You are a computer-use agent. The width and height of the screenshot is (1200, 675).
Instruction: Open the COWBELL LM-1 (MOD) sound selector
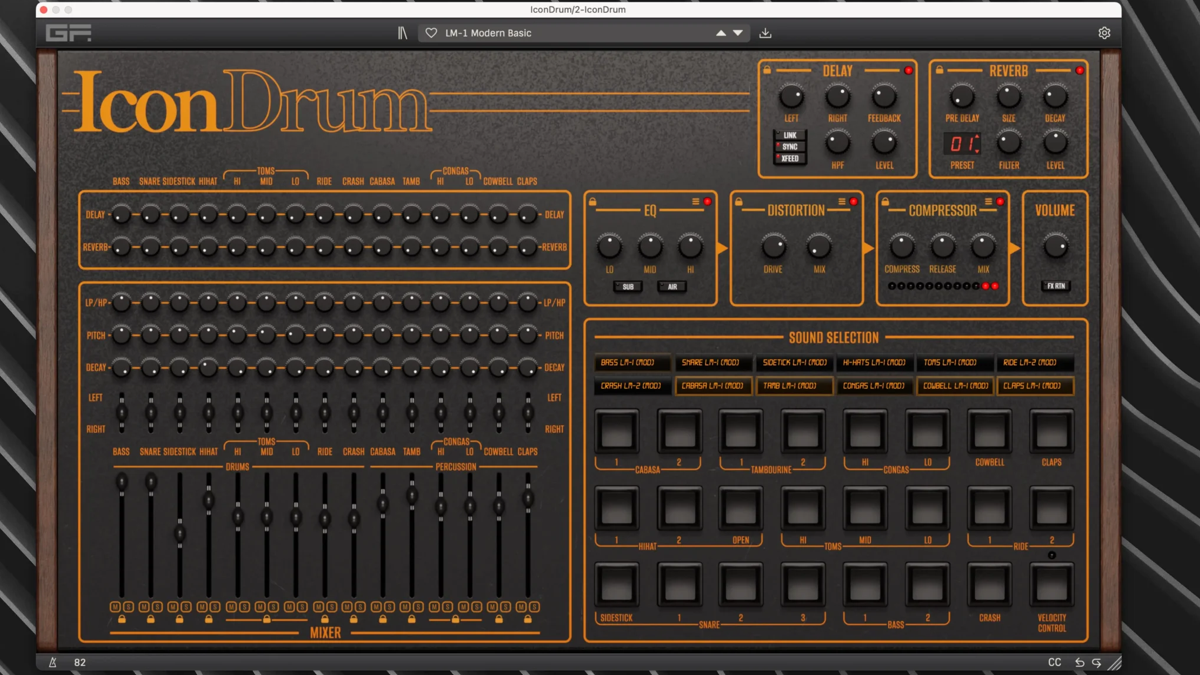(x=954, y=386)
